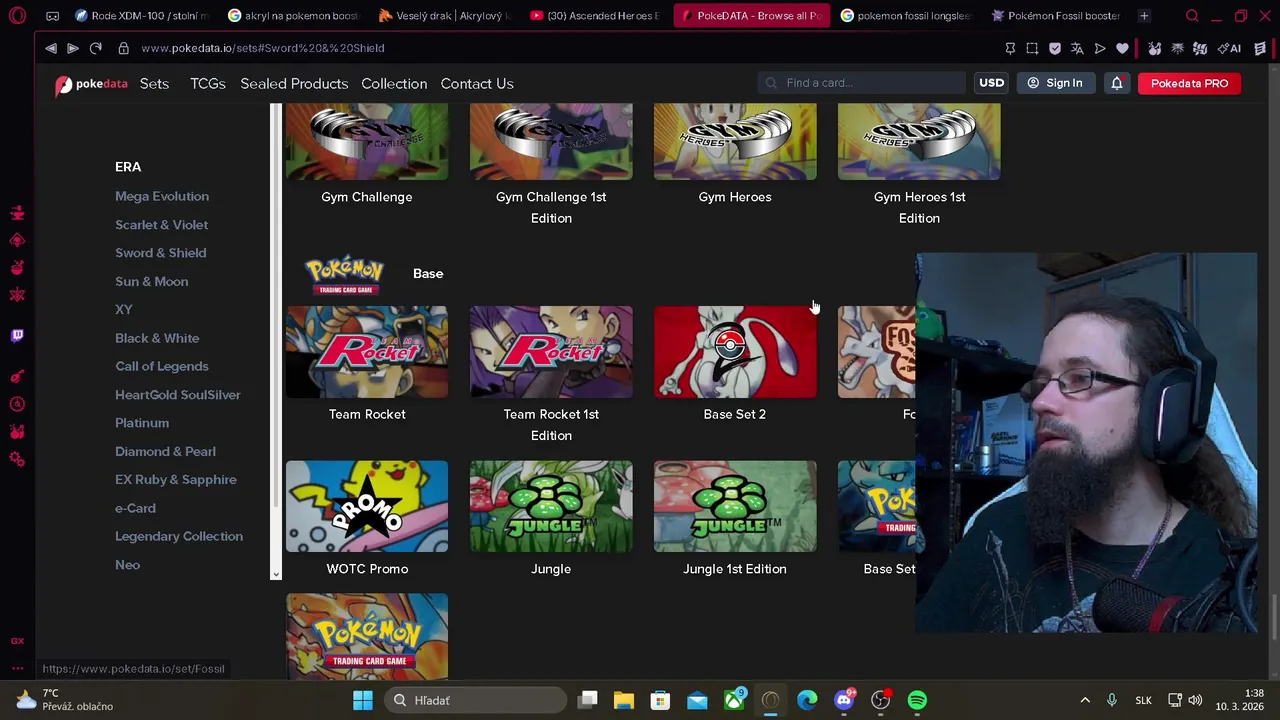
Task: Click the pin icon in address bar
Action: (x=1010, y=48)
